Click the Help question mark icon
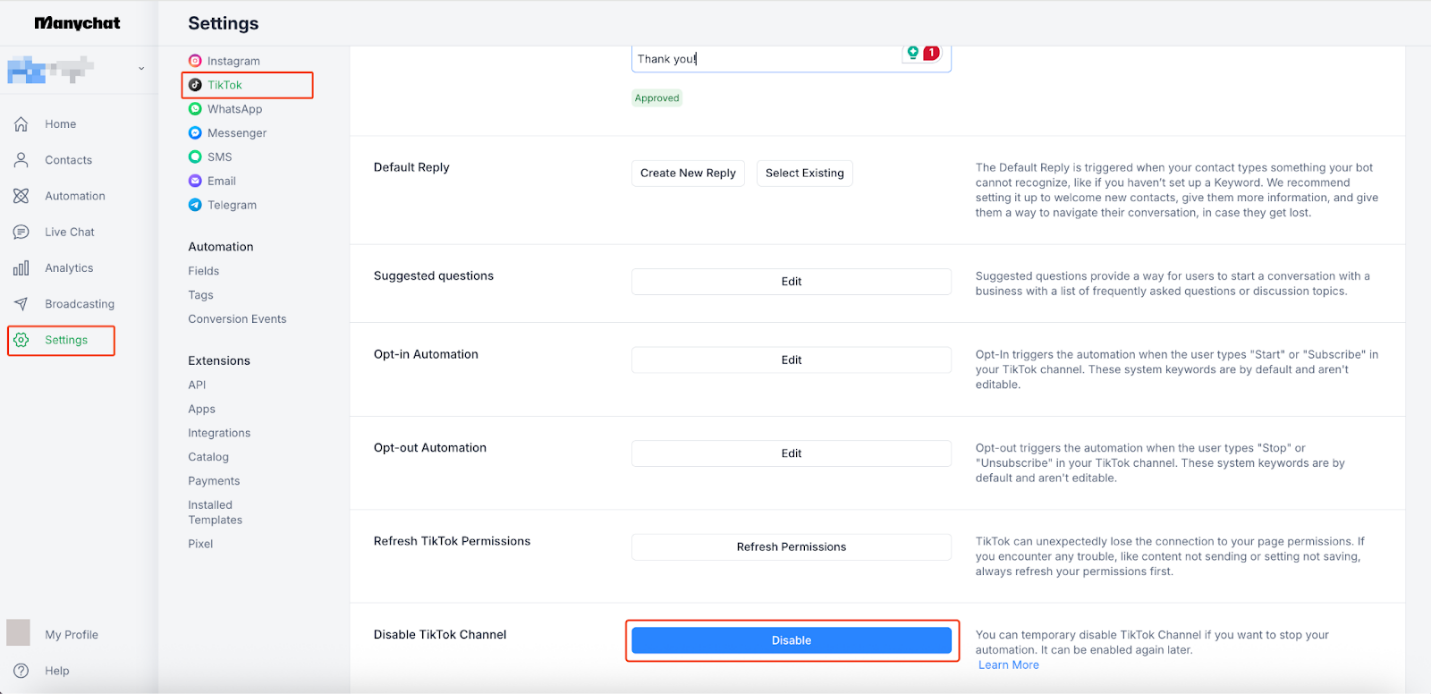The image size is (1431, 694). [20, 671]
